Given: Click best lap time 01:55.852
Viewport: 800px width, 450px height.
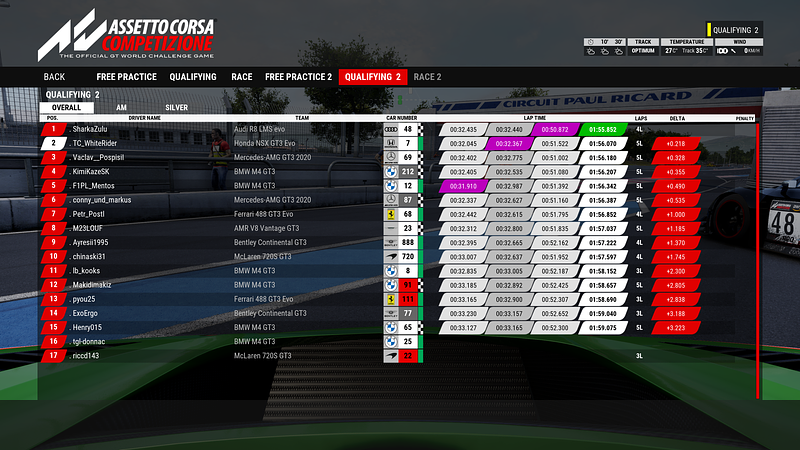Looking at the screenshot, I should pyautogui.click(x=603, y=130).
